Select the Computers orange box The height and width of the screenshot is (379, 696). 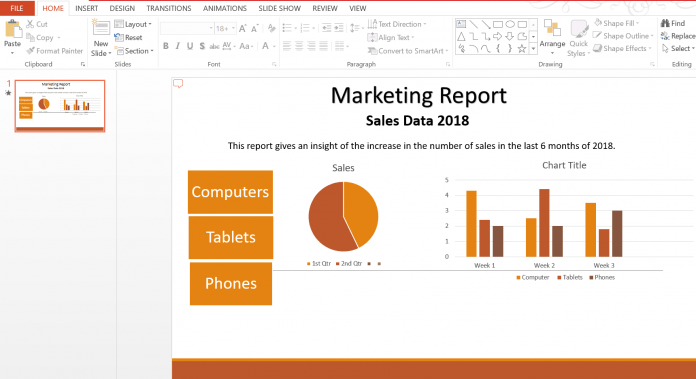click(x=230, y=192)
